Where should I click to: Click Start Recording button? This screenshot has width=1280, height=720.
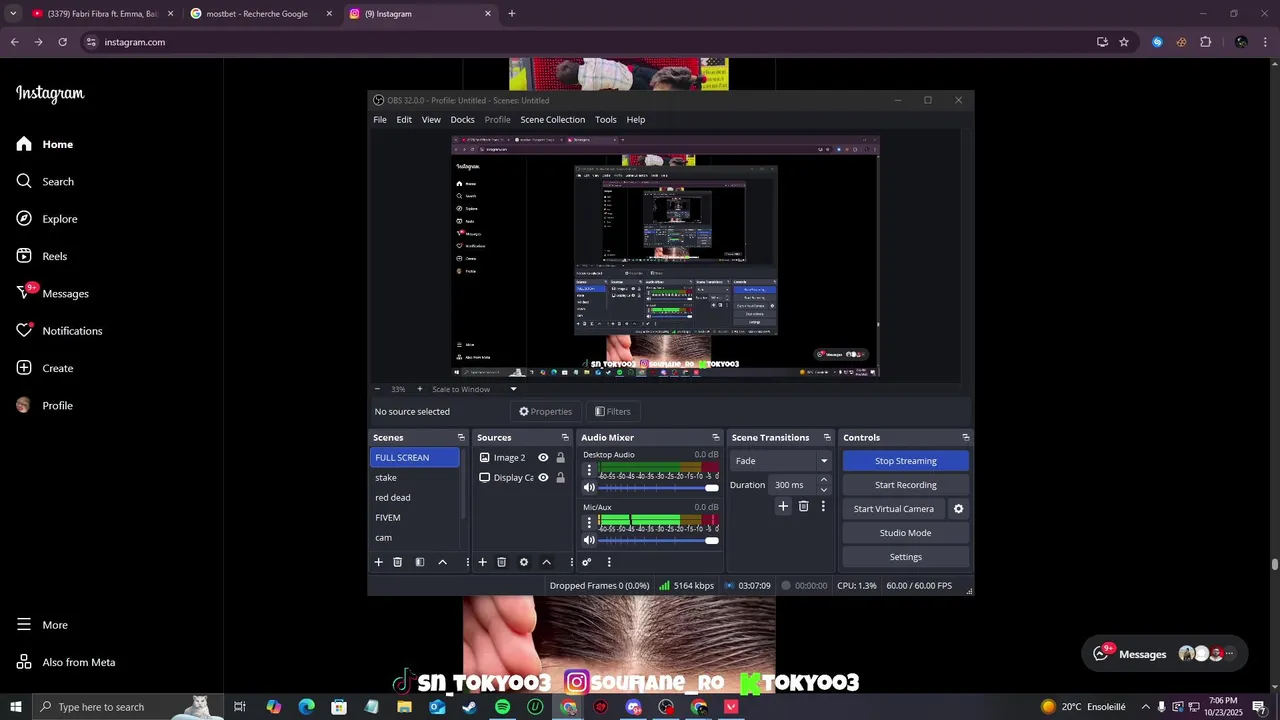coord(906,485)
